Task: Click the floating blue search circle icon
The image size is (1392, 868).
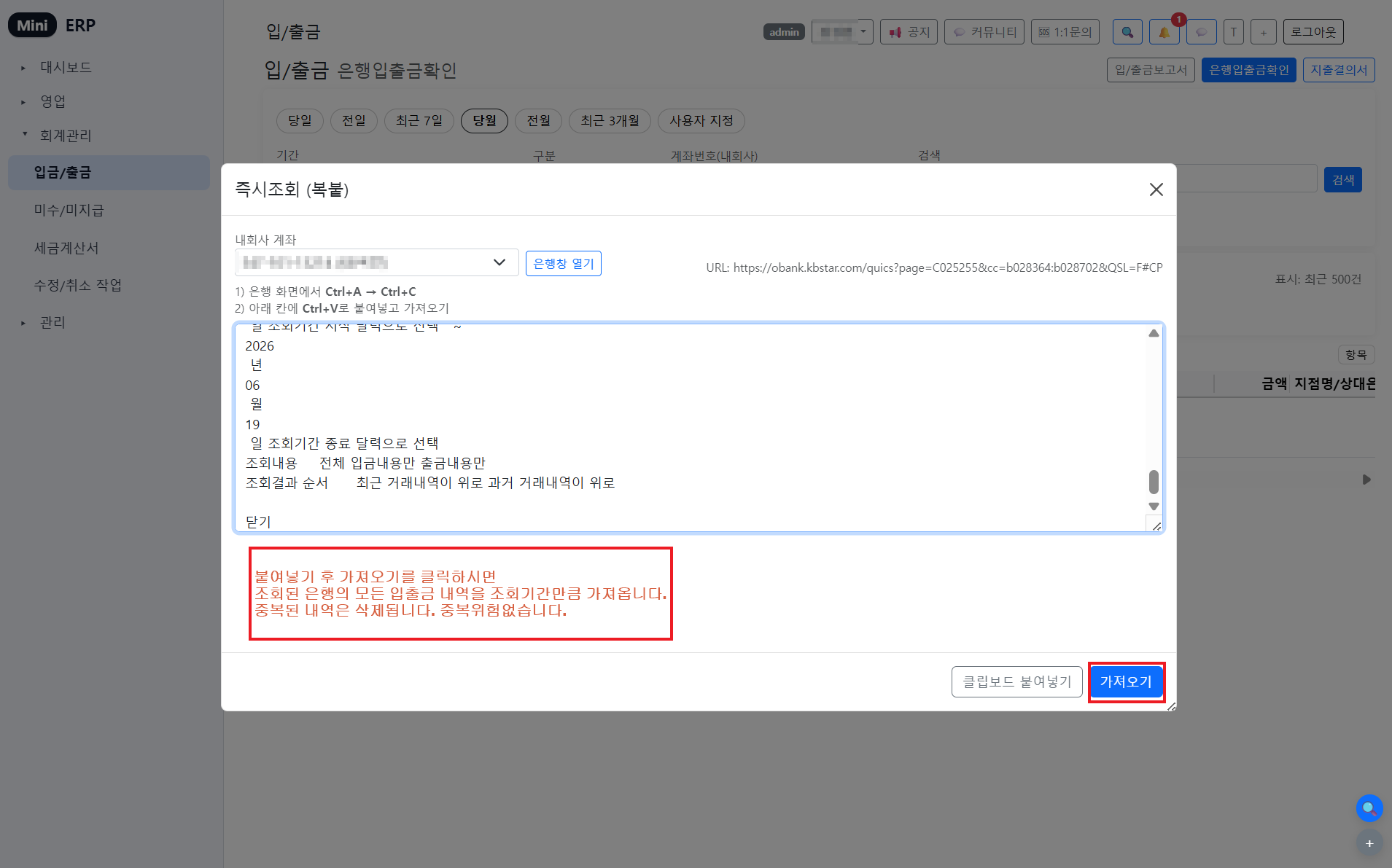Action: [1369, 808]
